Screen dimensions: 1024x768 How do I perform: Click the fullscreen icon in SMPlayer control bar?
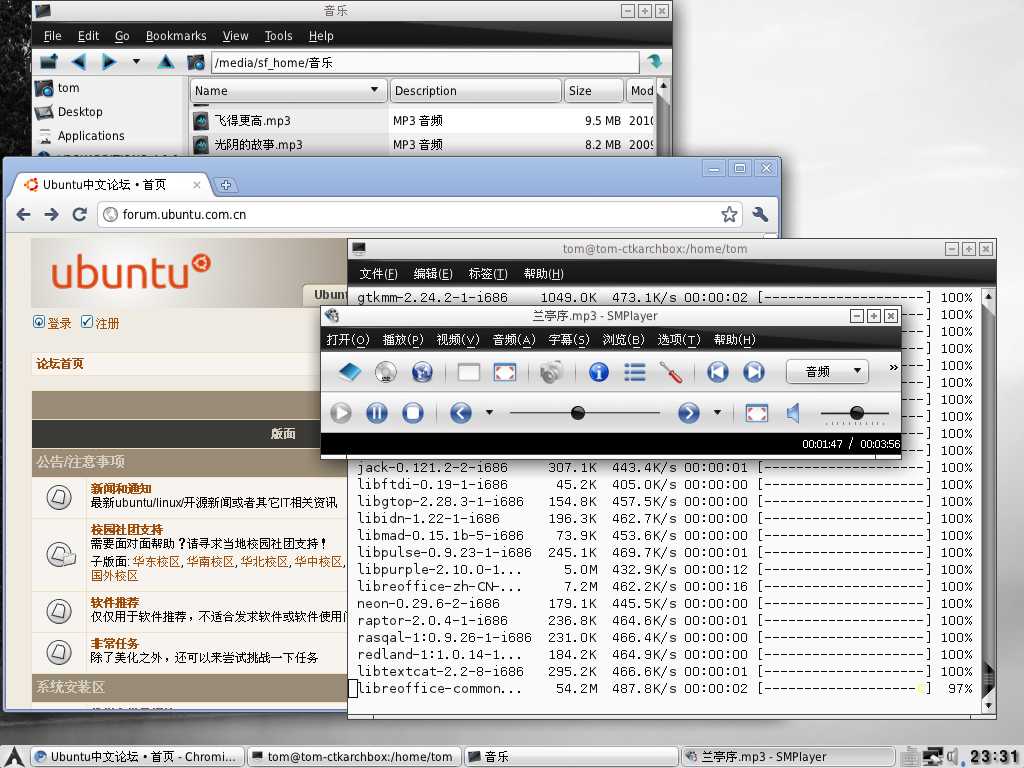coord(756,413)
